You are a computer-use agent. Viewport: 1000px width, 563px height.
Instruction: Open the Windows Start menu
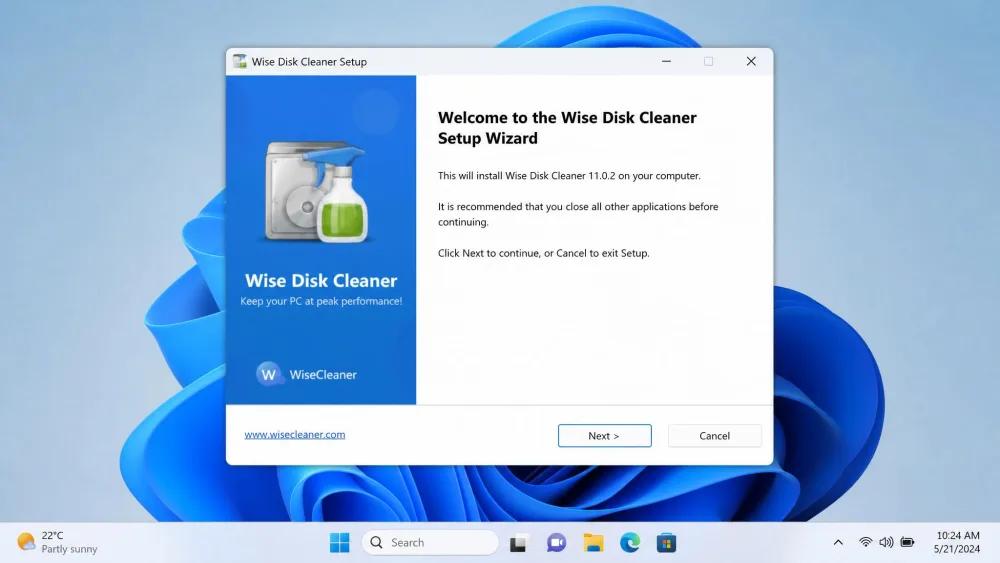coord(339,543)
